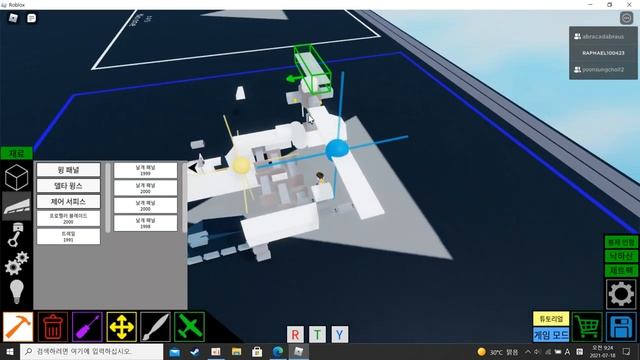Click the wing panel list scrollbar
The height and width of the screenshot is (360, 640).
click(184, 198)
